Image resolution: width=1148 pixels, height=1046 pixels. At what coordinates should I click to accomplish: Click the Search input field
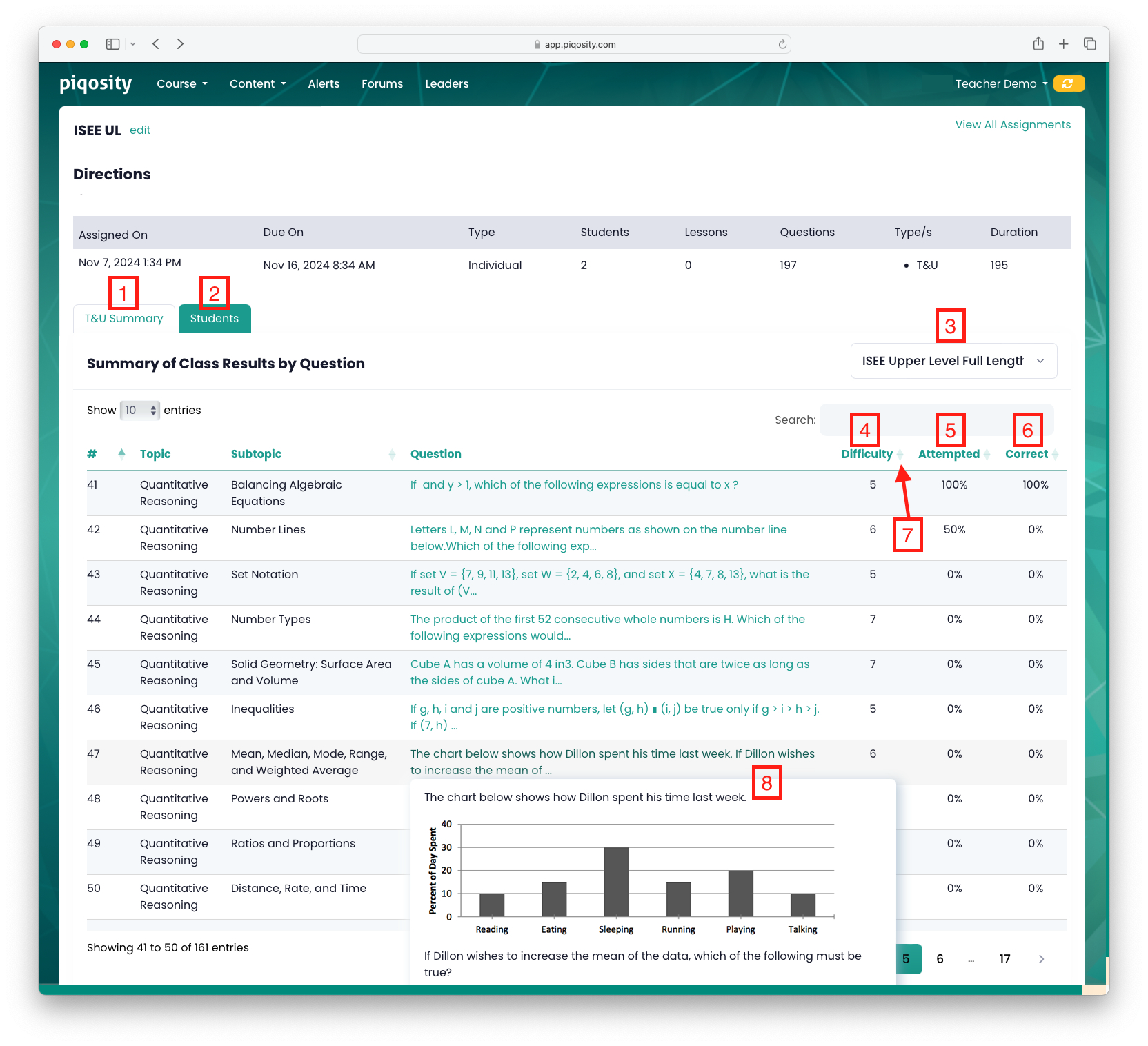click(936, 420)
